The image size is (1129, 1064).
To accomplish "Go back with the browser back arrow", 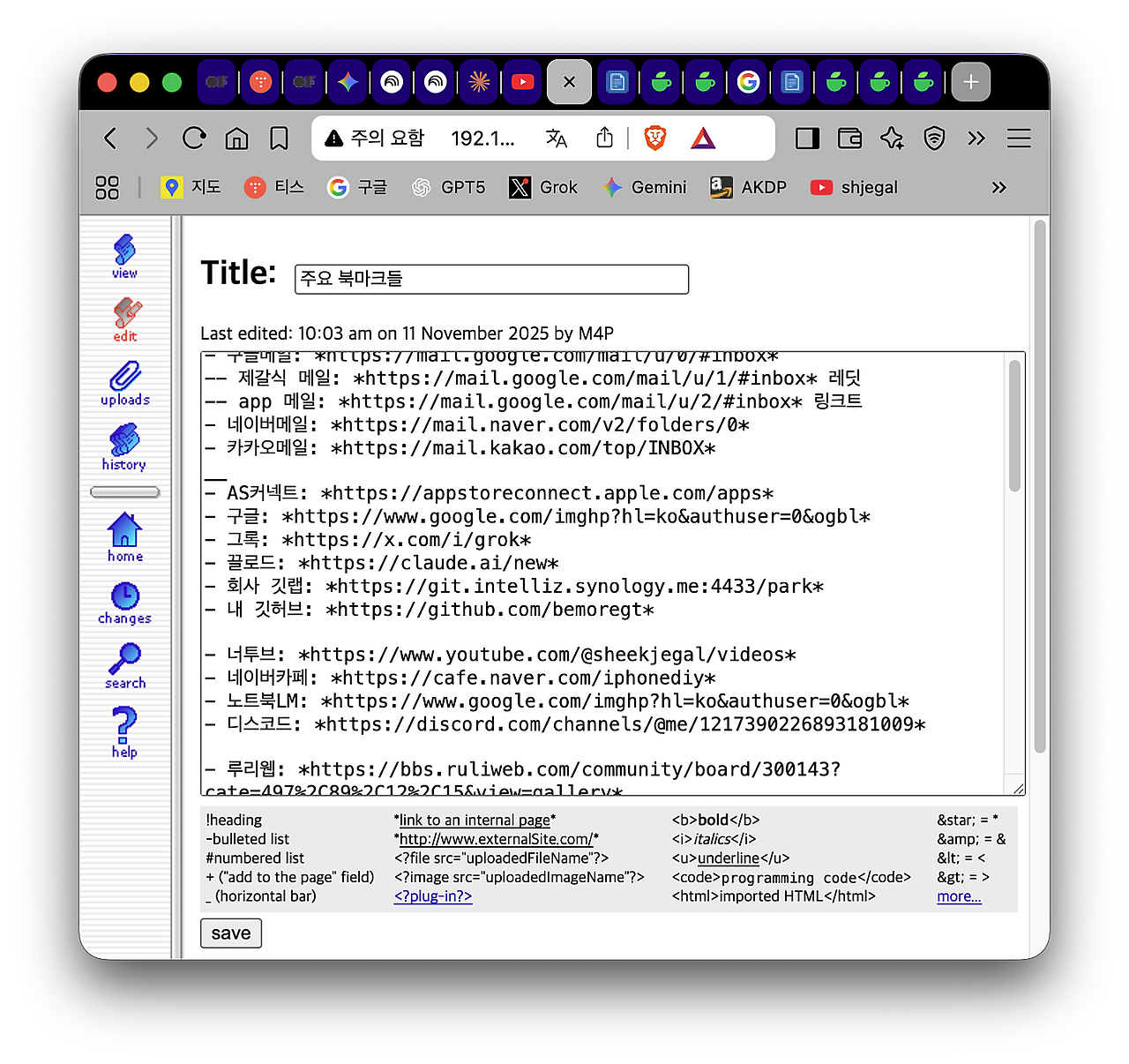I will (x=110, y=139).
